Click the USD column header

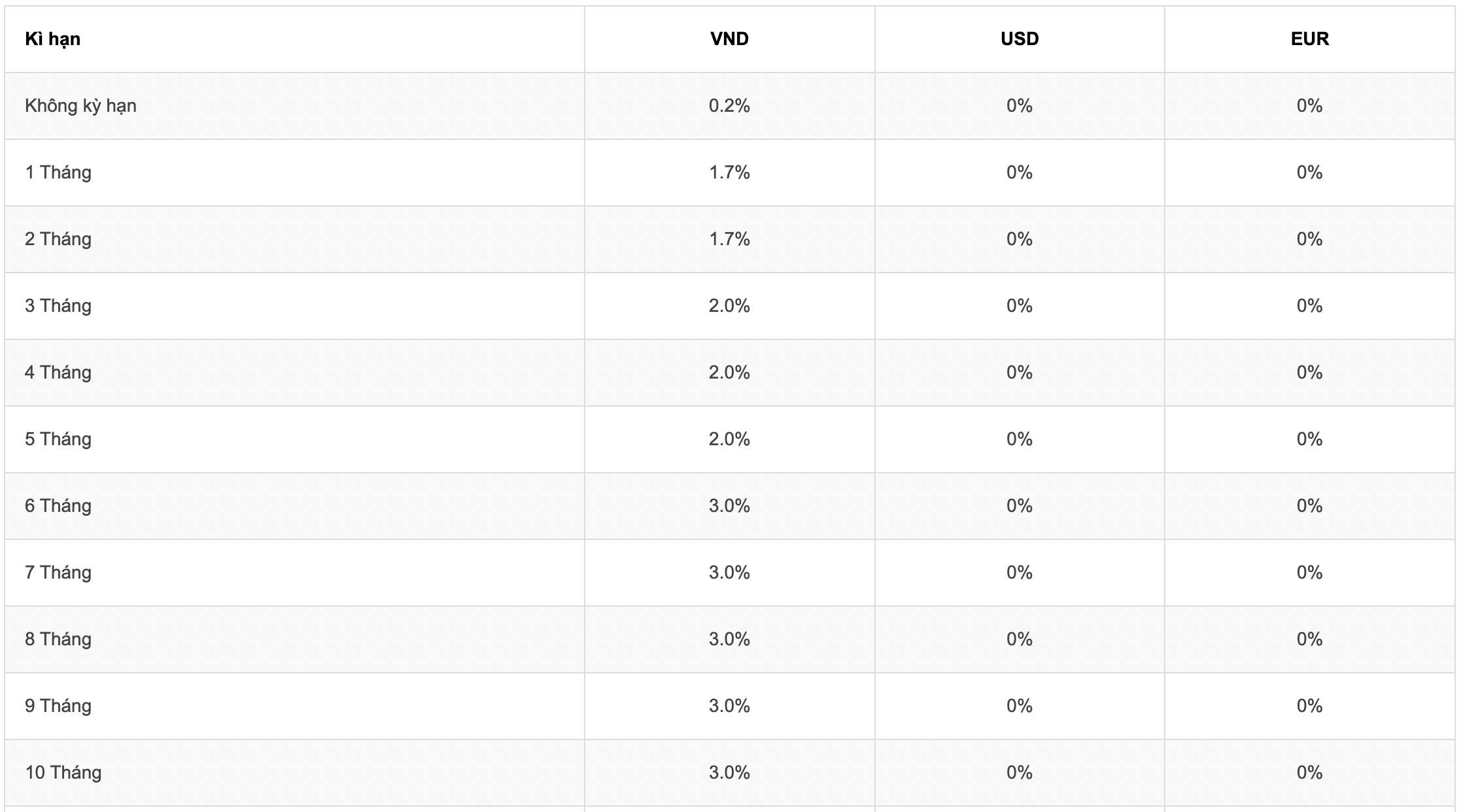1020,39
